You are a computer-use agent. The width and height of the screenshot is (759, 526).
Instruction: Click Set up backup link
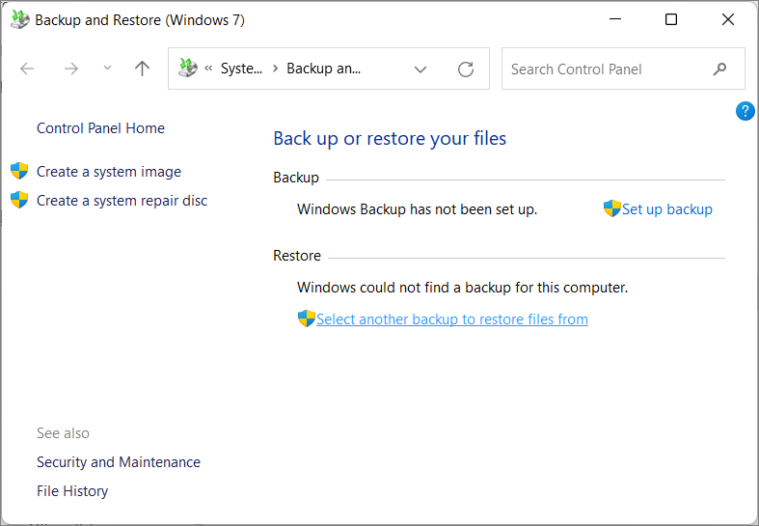[x=667, y=209]
